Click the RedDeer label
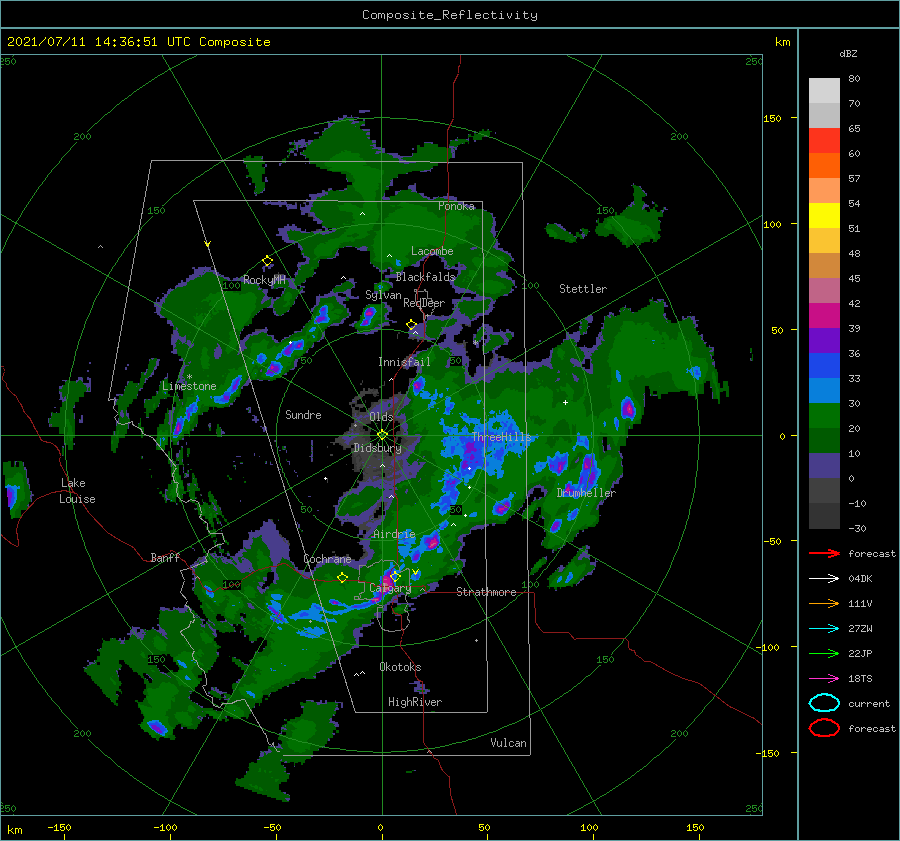This screenshot has height=841, width=900. click(424, 303)
